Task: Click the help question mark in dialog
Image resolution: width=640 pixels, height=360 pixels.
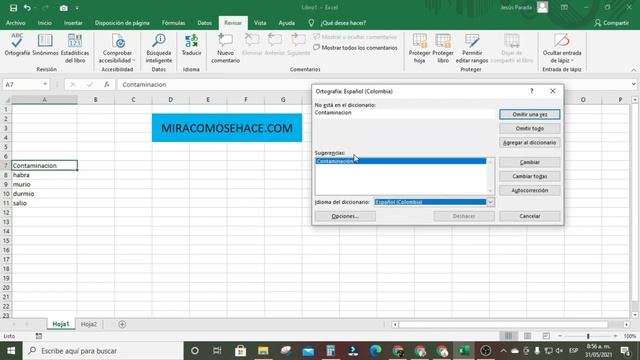Action: point(531,91)
